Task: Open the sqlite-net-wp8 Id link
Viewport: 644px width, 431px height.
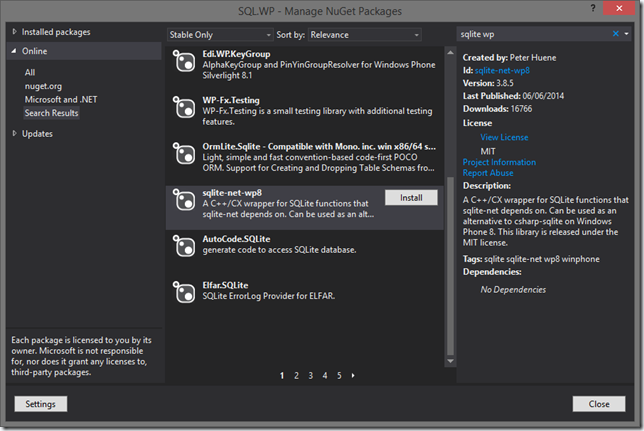Action: click(502, 70)
